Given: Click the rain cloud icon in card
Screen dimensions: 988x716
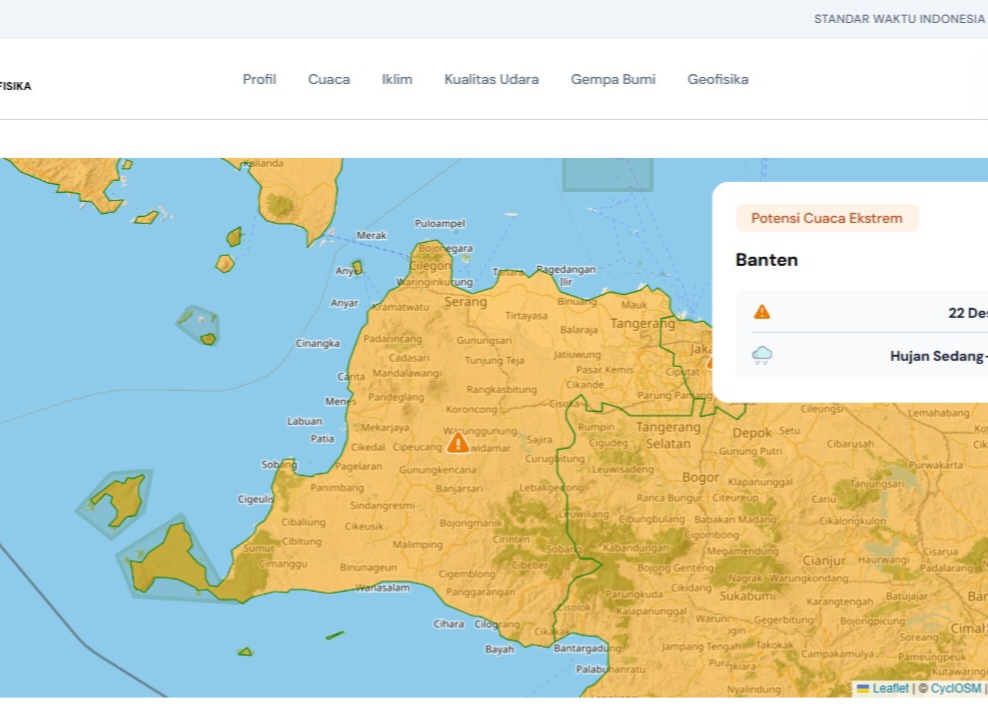Looking at the screenshot, I should 762,356.
